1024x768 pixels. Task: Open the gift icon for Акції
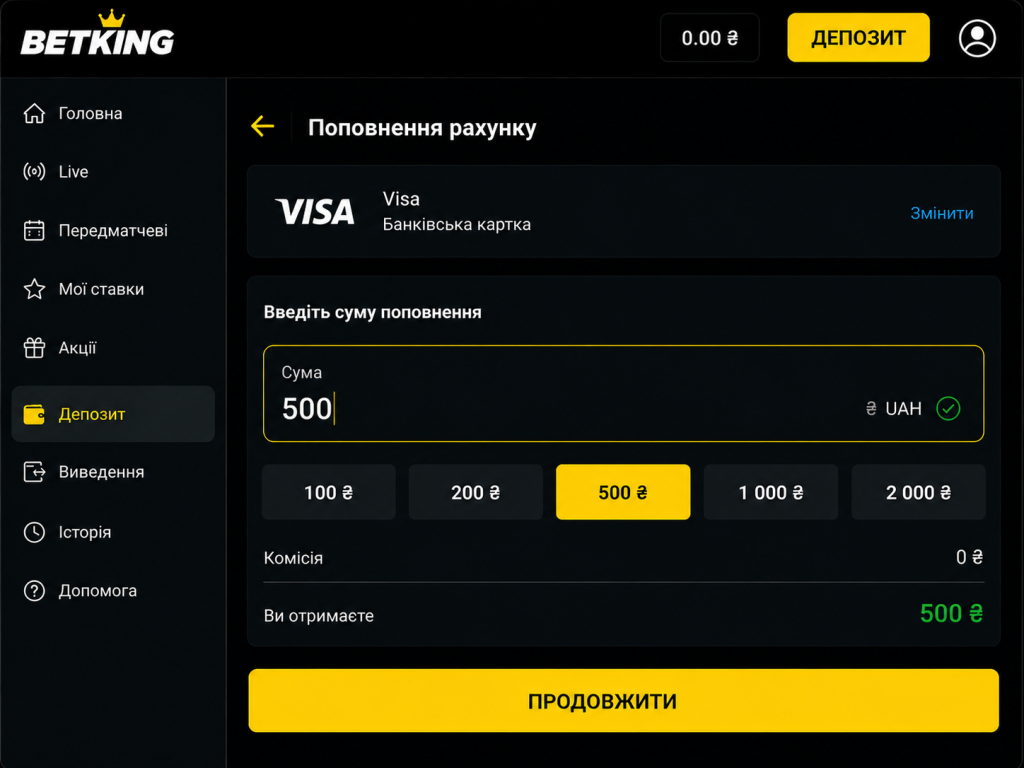34,347
